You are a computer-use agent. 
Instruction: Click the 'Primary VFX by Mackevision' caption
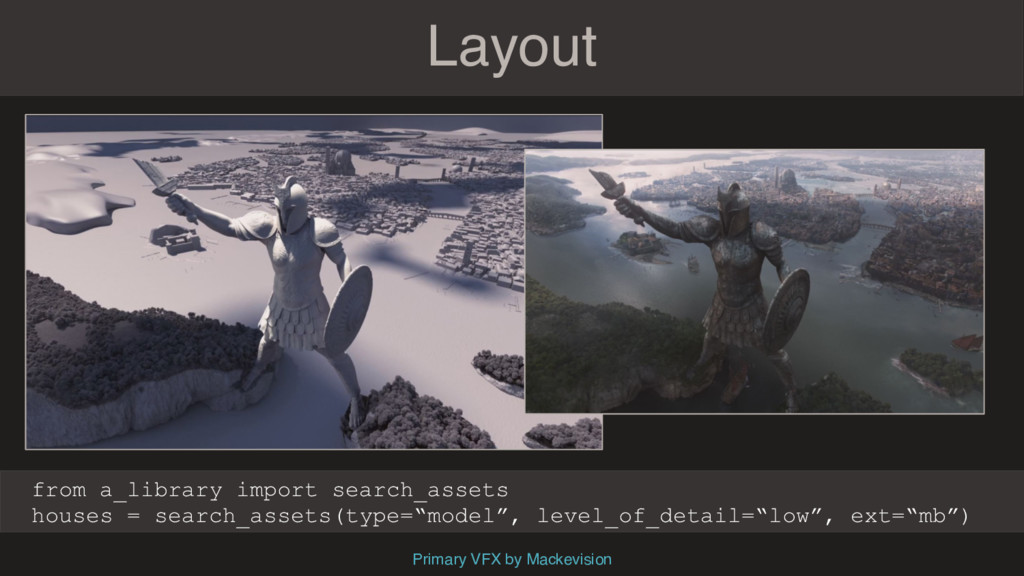(x=512, y=559)
